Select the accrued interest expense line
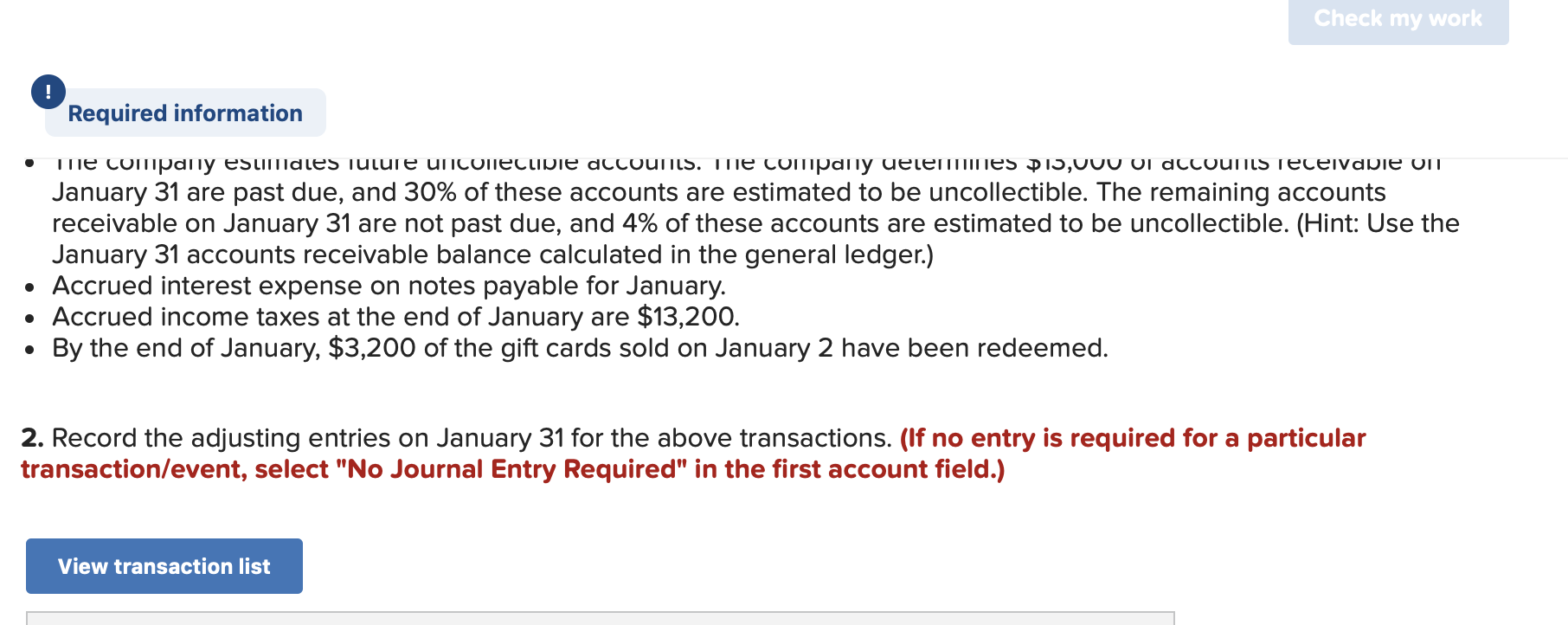Screen dimensions: 1568x625 click(x=388, y=286)
